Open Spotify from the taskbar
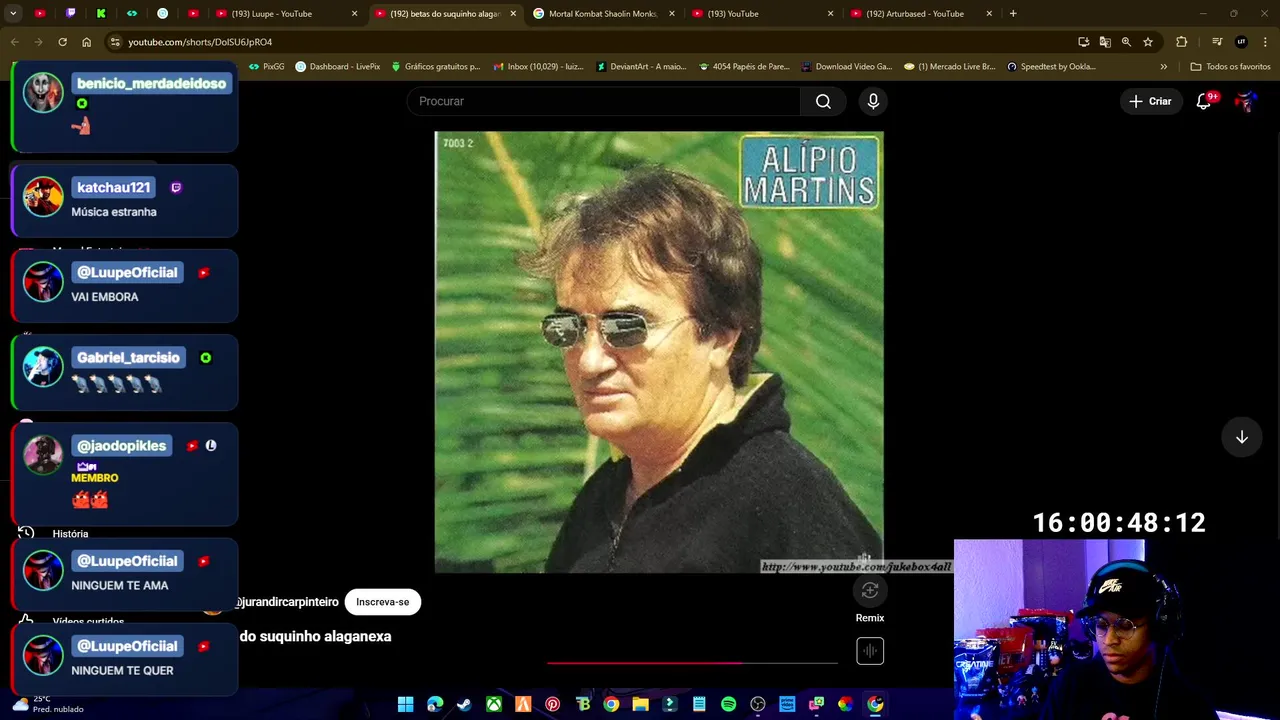1280x720 pixels. [728, 704]
